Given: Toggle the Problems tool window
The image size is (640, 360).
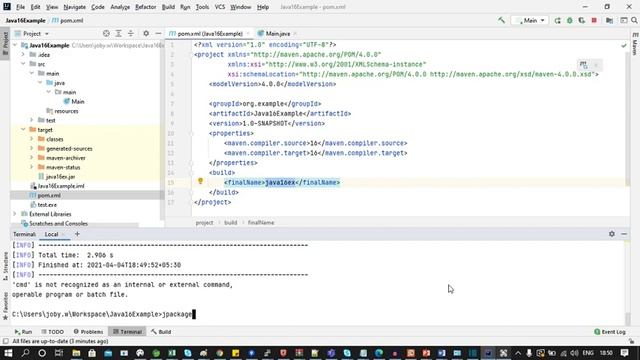Looking at the screenshot, I should pos(88,332).
